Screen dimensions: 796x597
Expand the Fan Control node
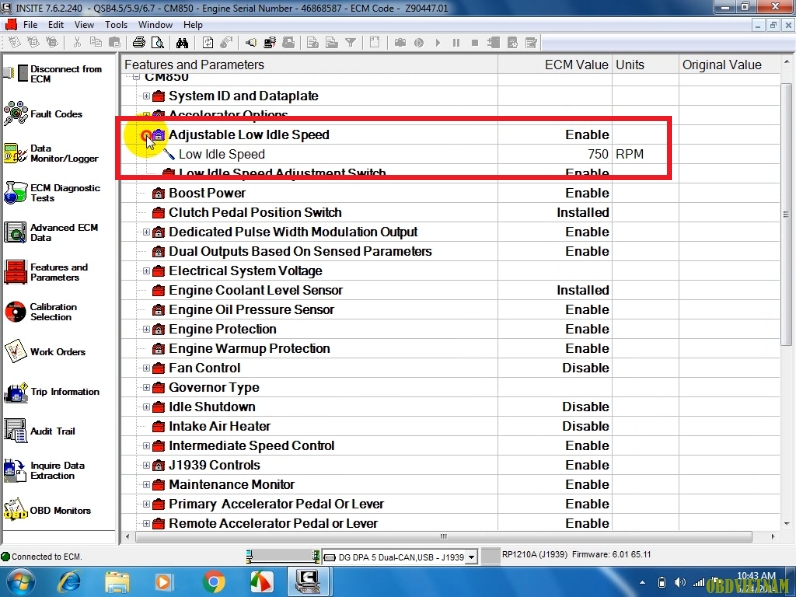click(x=146, y=368)
